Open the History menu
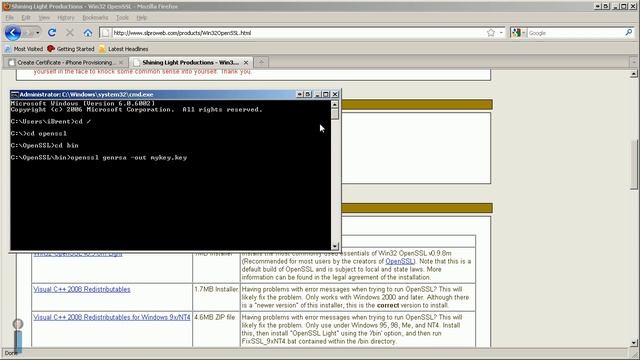Image resolution: width=640 pixels, height=360 pixels. point(66,18)
